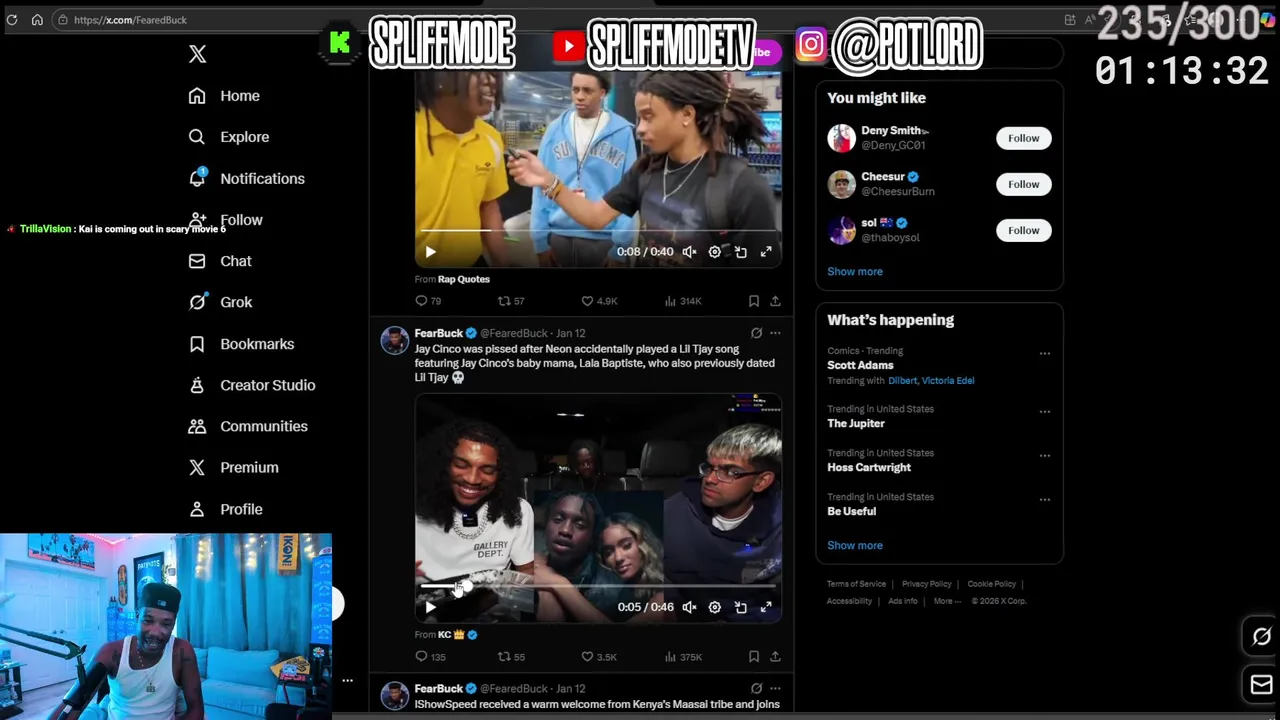Open the Be Useful trend
The image size is (1280, 720).
(x=851, y=511)
